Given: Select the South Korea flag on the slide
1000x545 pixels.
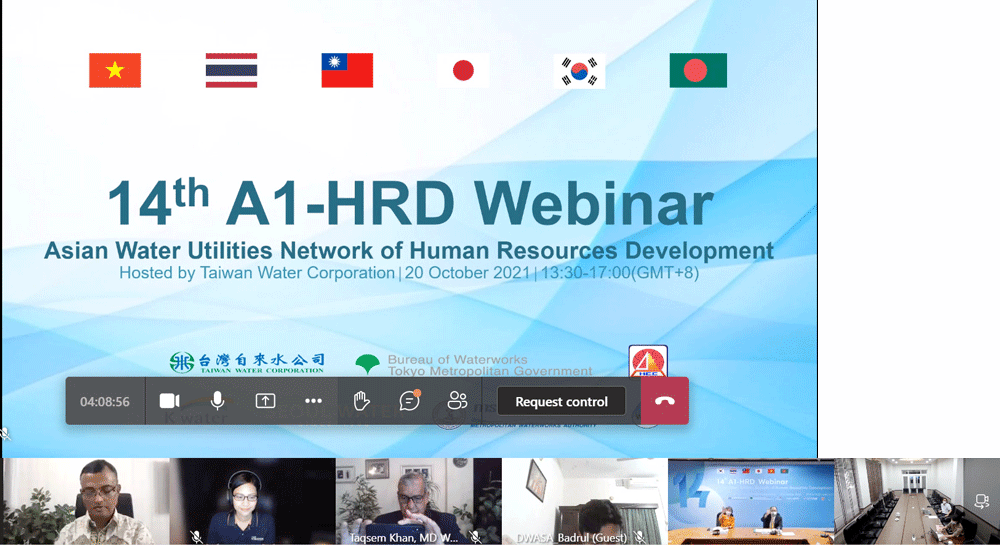Looking at the screenshot, I should tap(580, 70).
